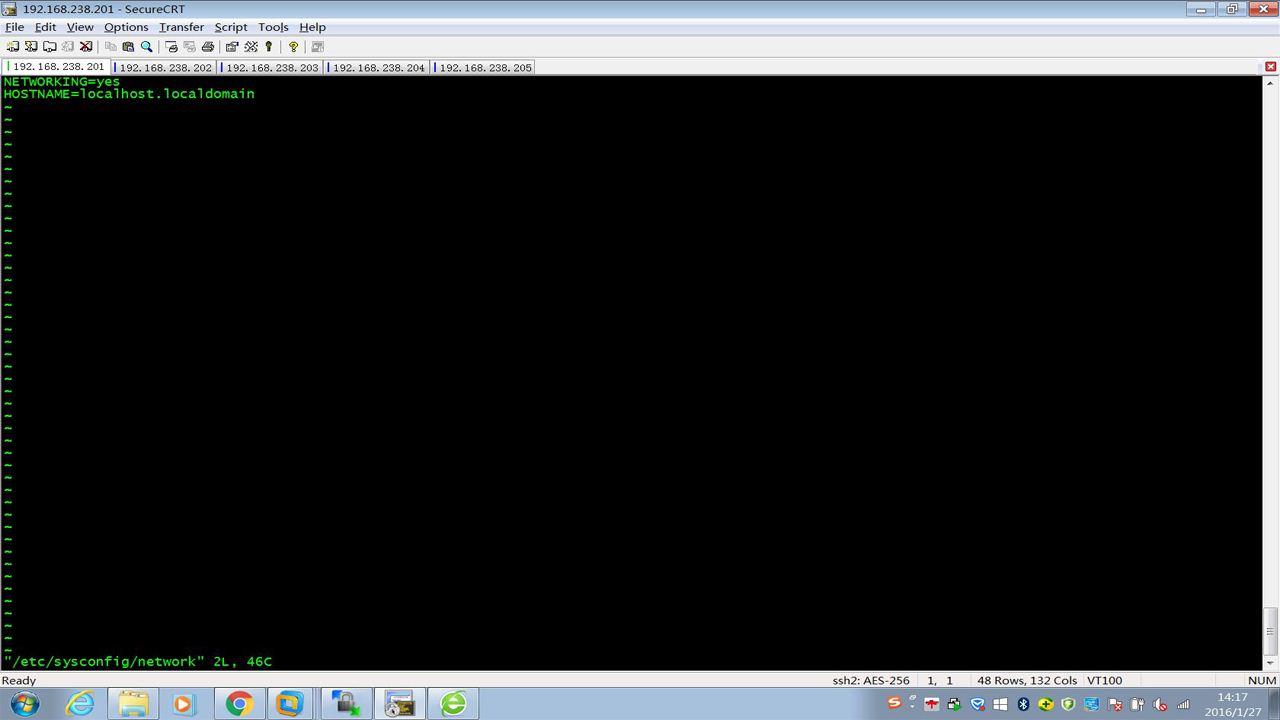Open the media player taskbar icon

[183, 704]
